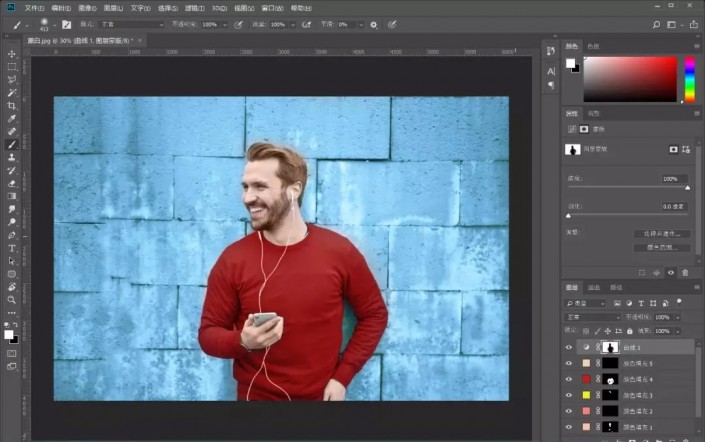Click the 选择并遮住 button
This screenshot has width=705, height=442.
[661, 233]
